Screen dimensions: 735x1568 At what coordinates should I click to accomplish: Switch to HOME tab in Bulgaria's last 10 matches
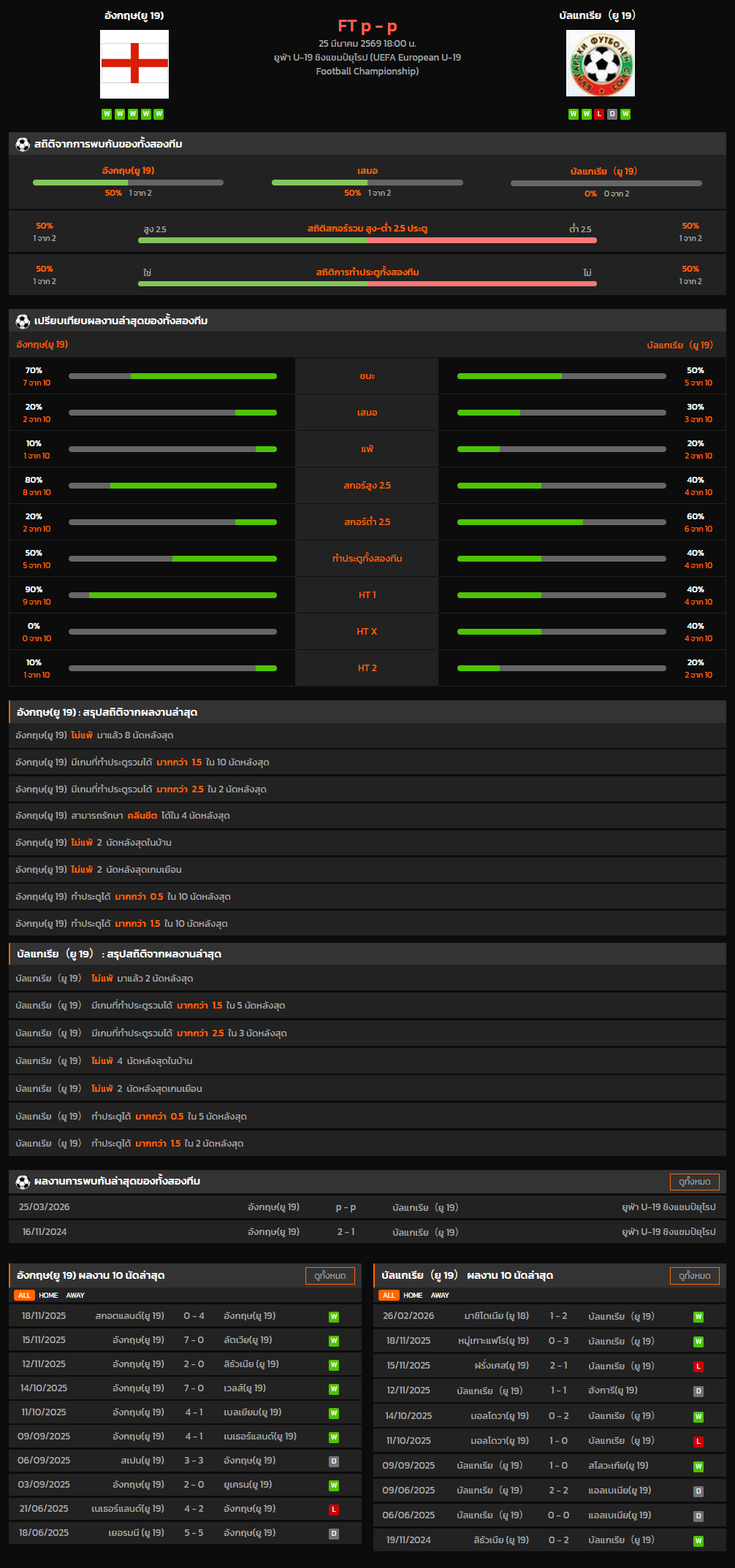tap(413, 1296)
